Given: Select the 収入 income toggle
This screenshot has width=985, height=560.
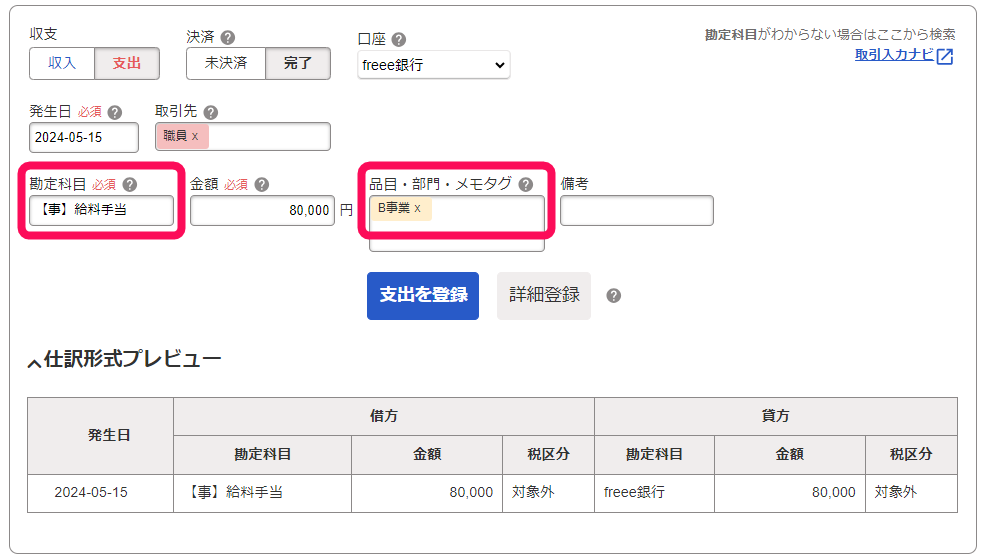Looking at the screenshot, I should click(x=62, y=63).
